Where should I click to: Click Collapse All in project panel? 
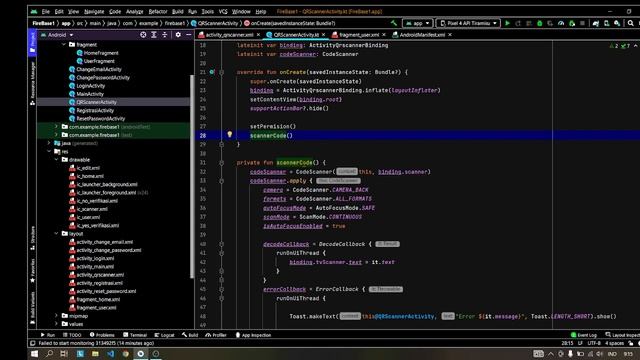point(164,35)
